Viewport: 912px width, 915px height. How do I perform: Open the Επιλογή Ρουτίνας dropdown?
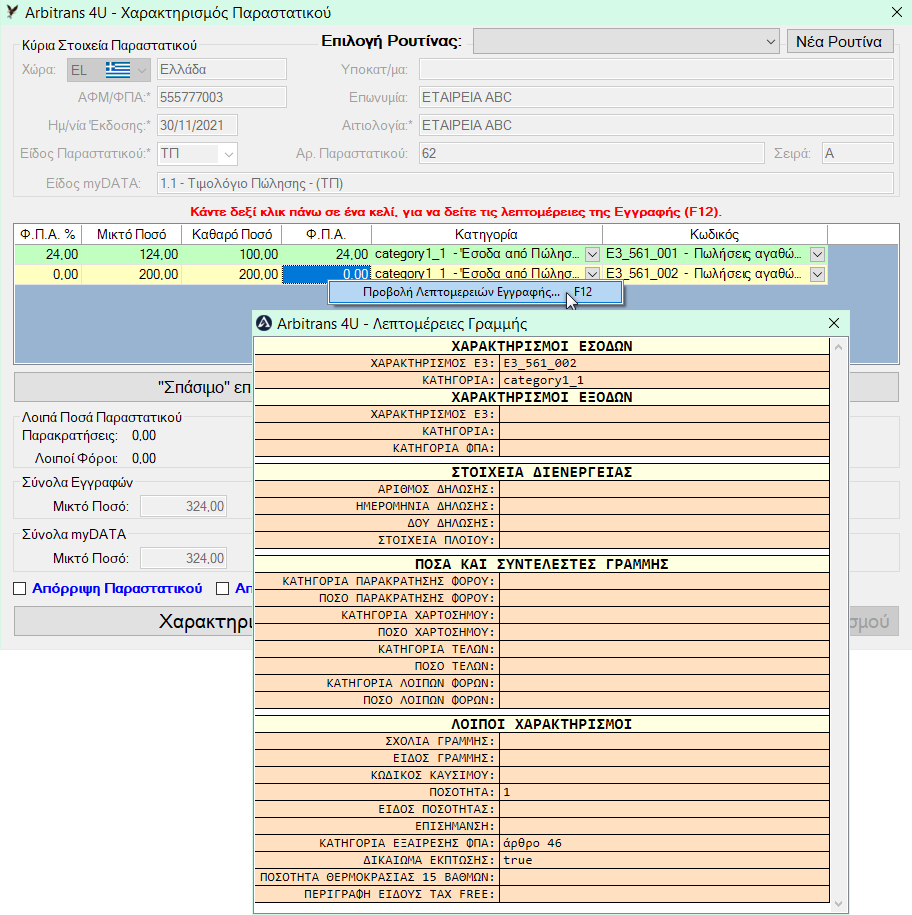626,41
